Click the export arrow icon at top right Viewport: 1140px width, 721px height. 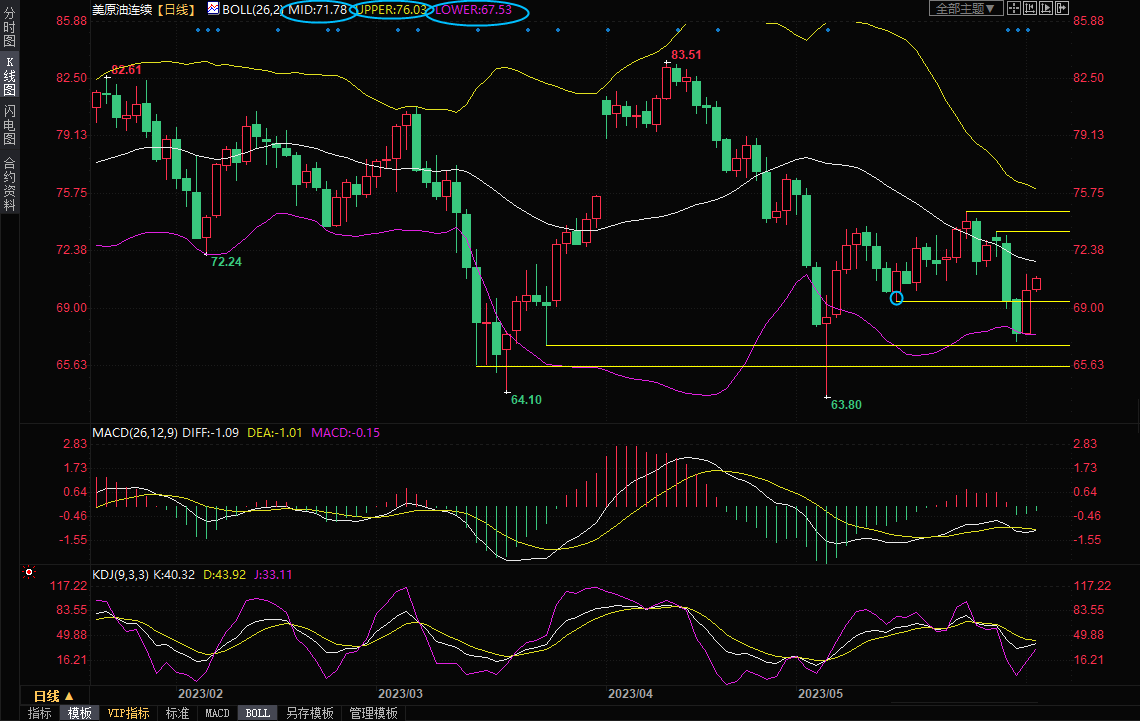pos(1062,8)
